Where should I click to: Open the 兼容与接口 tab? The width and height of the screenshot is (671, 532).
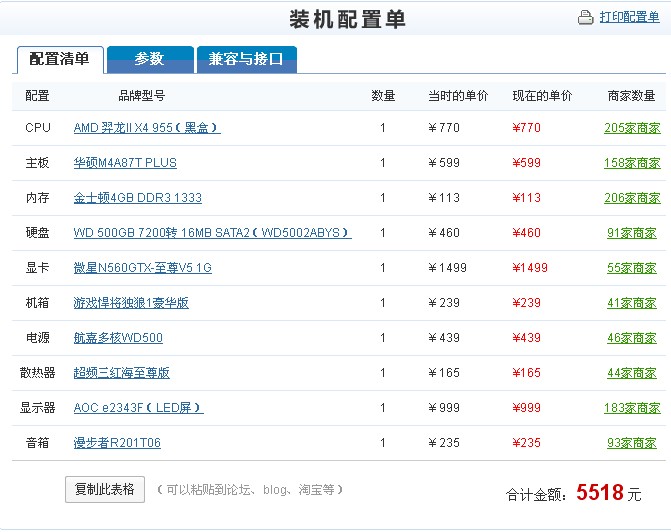tap(246, 59)
